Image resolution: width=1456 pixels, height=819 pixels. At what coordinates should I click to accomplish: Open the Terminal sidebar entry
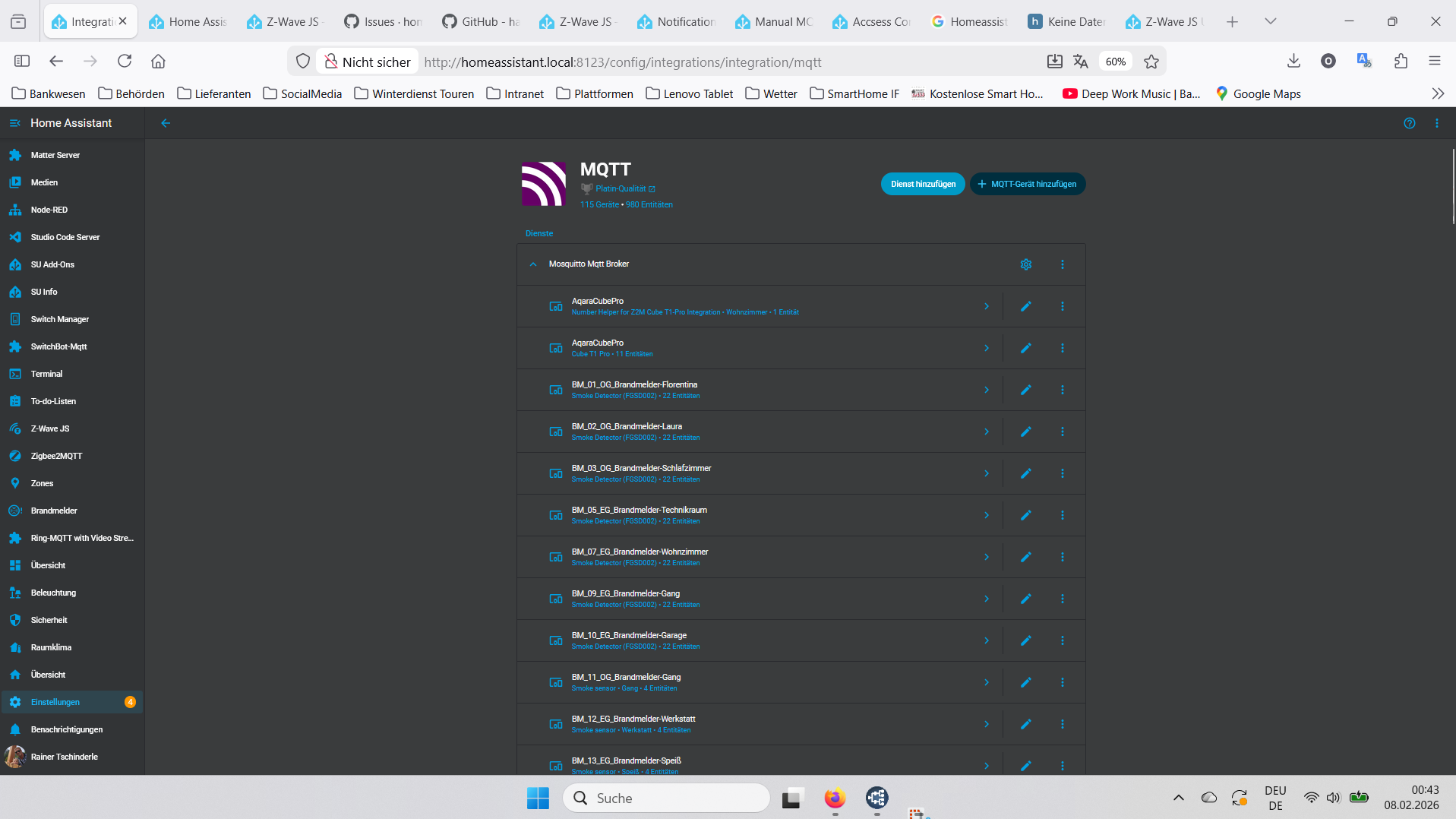click(x=72, y=374)
